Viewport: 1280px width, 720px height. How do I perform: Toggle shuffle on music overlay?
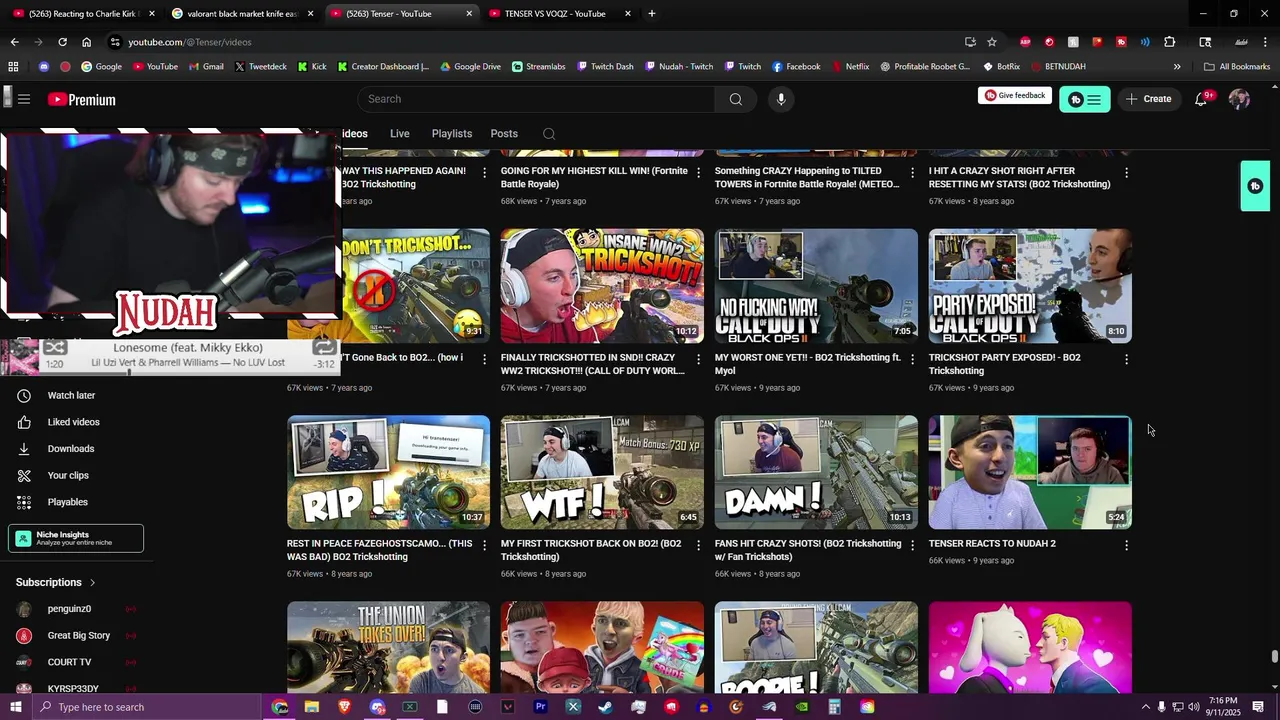click(x=55, y=348)
